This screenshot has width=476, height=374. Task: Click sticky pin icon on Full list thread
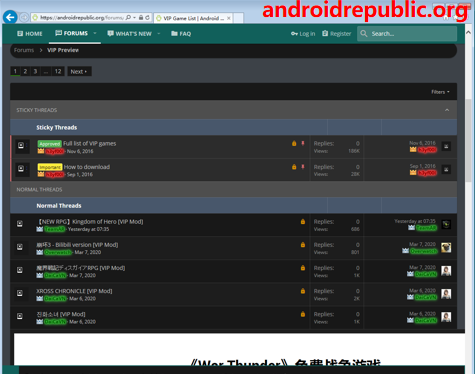click(303, 143)
